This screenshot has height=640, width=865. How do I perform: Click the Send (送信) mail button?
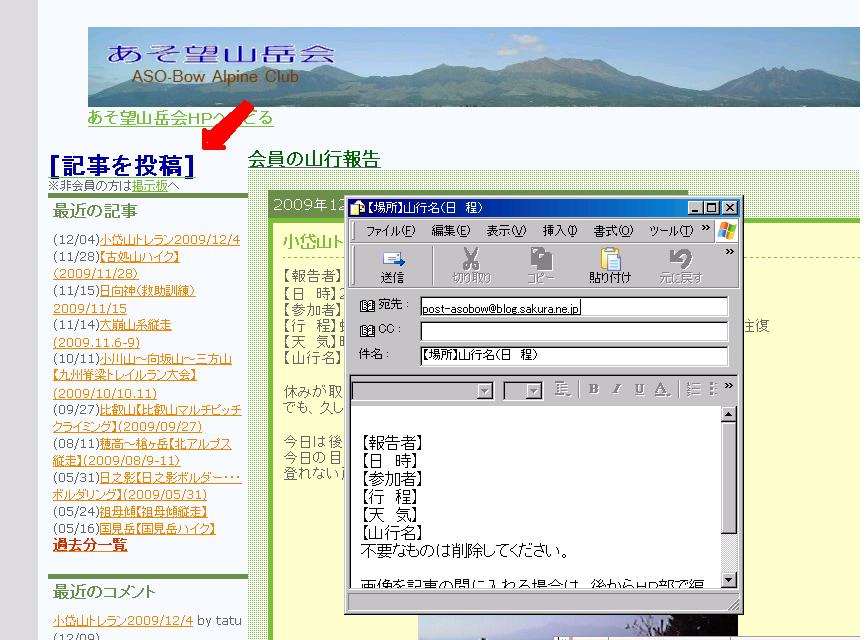393,266
